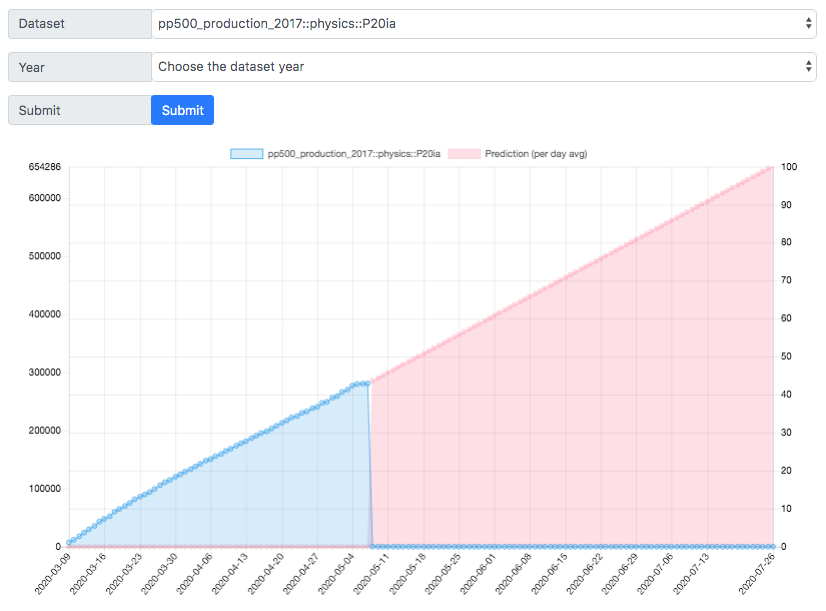
Task: Toggle pp500_production_2017::physics::P20ia legend label
Action: (353, 154)
